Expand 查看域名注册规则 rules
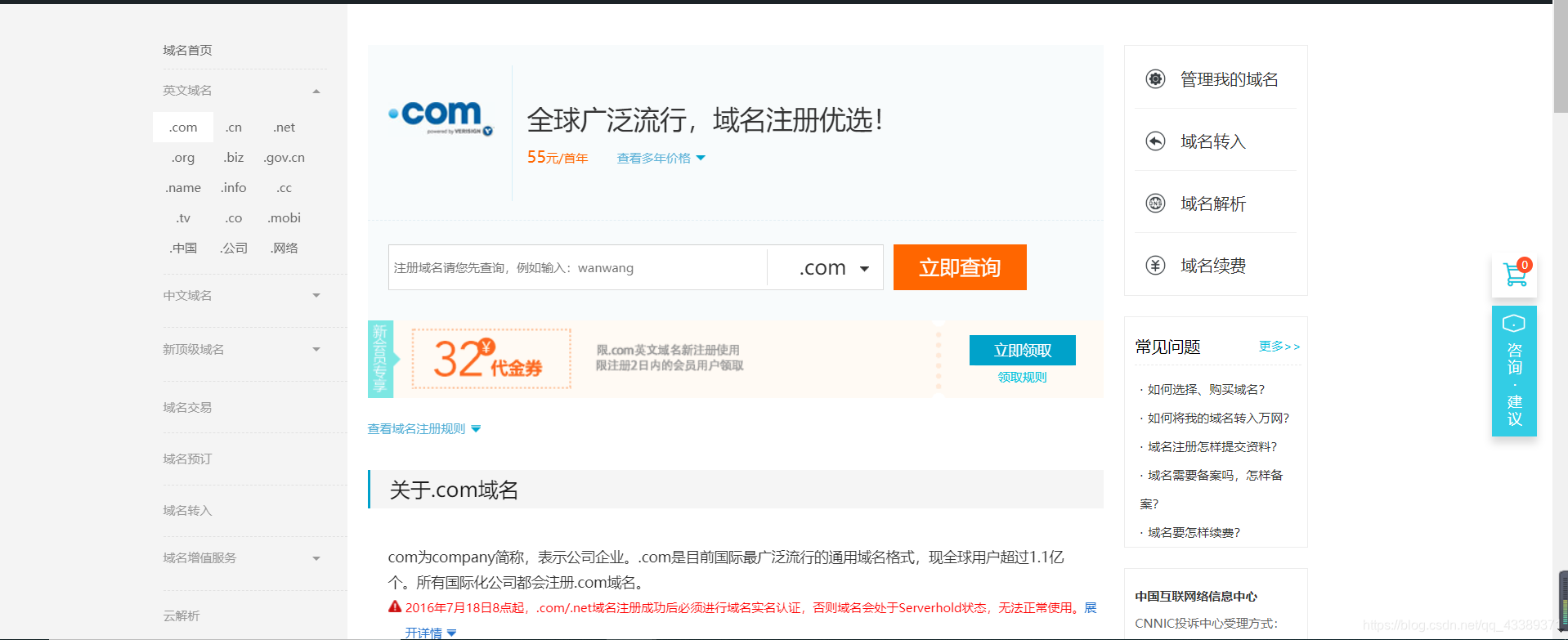The image size is (1568, 640). point(423,429)
